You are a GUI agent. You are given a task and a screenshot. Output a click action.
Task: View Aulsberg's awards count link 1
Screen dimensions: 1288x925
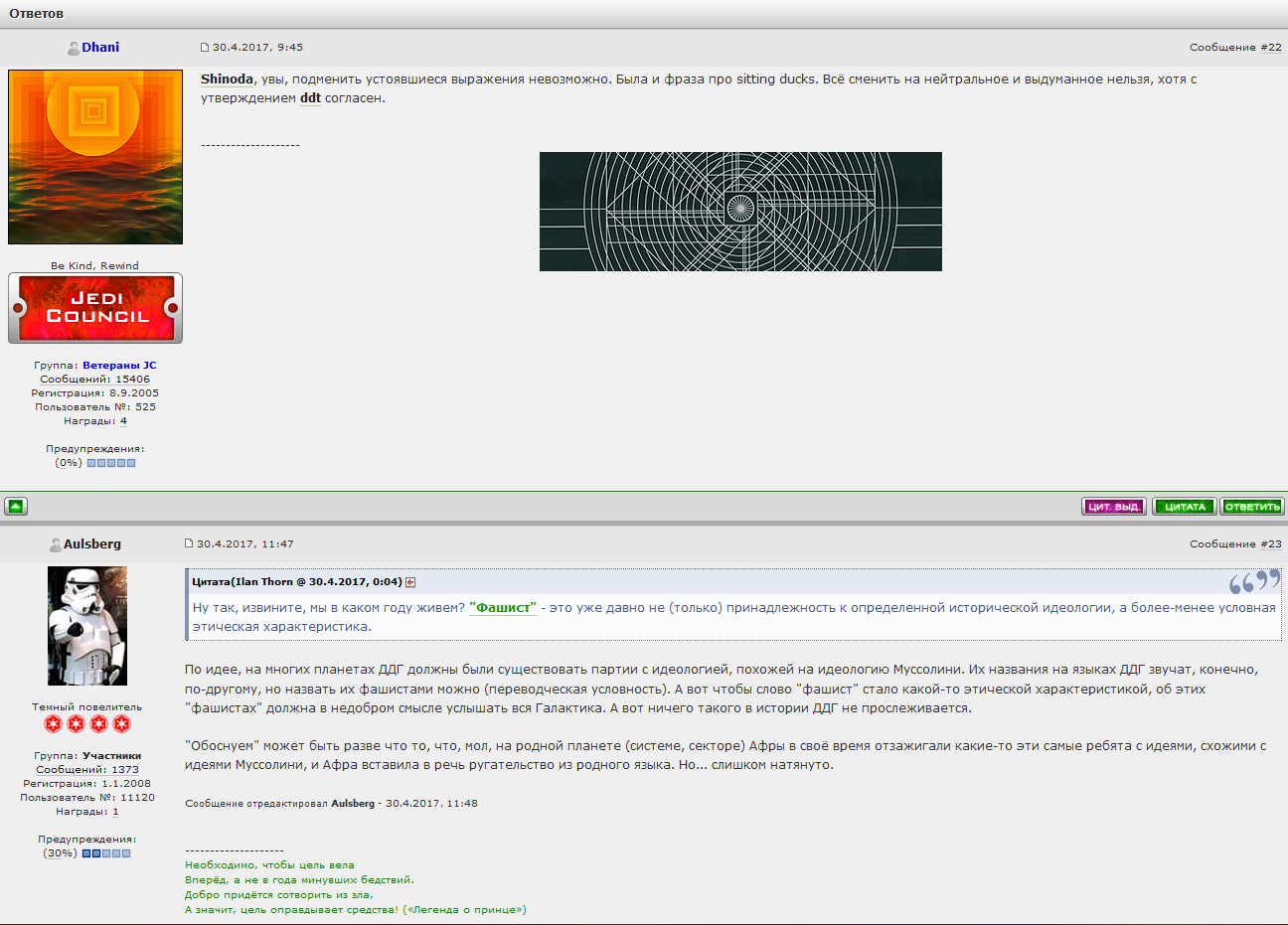[x=115, y=812]
